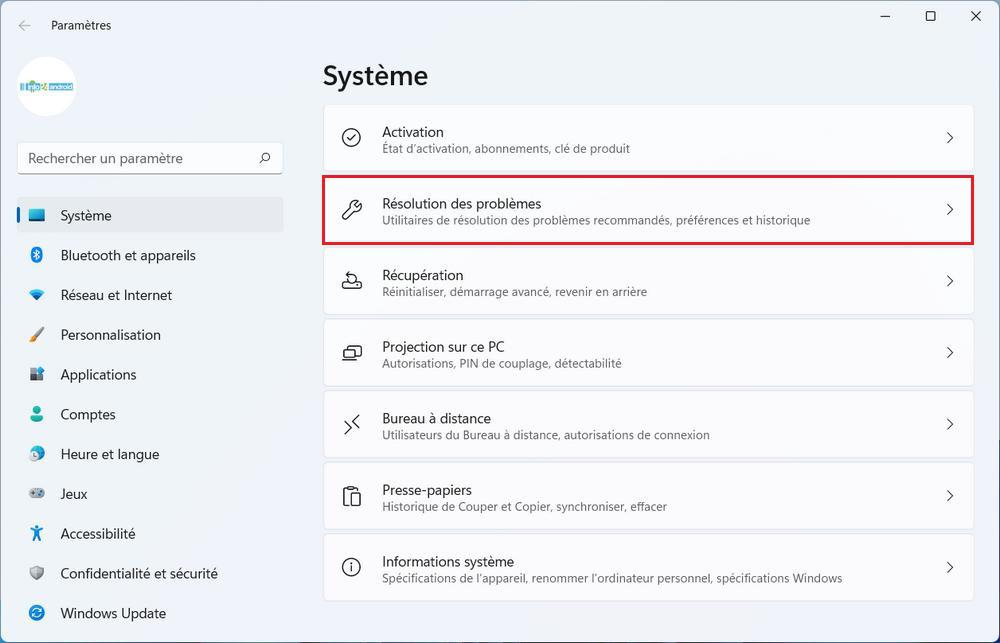
Task: Click the chevron for Projection sur ce PC
Action: (x=950, y=353)
